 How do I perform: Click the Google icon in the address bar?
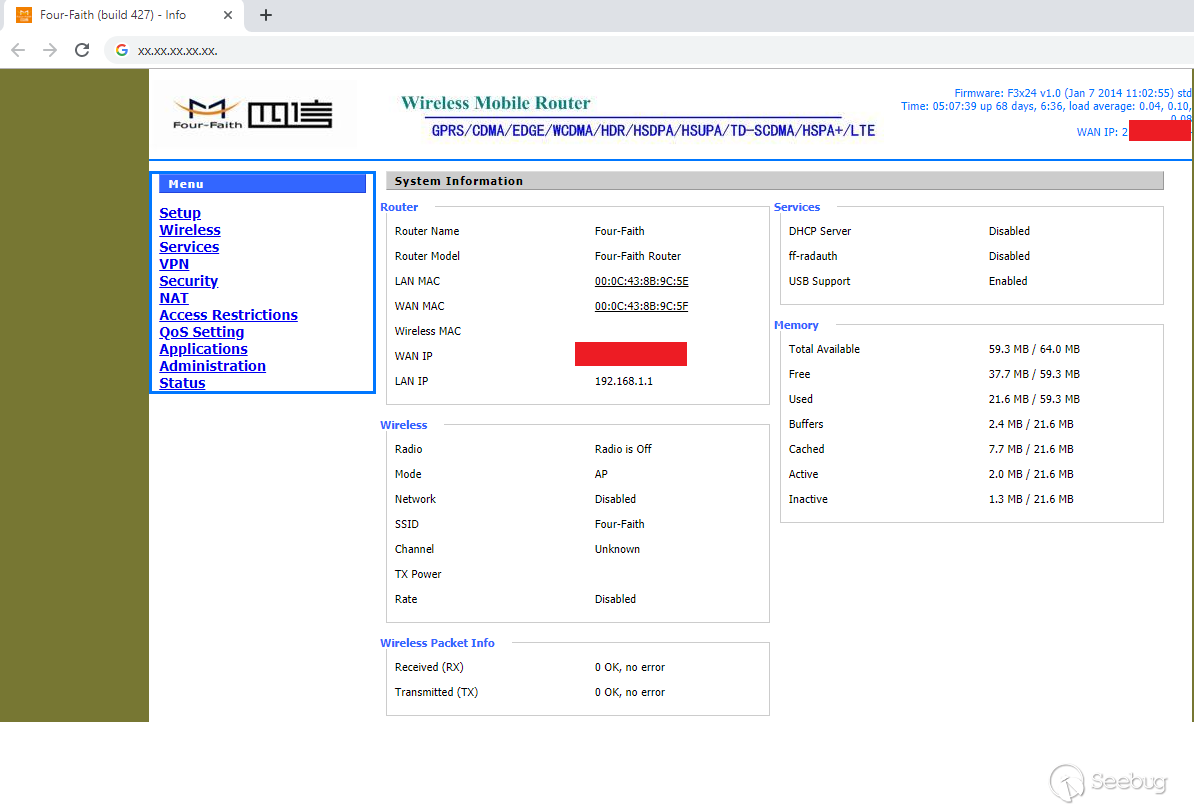click(122, 50)
